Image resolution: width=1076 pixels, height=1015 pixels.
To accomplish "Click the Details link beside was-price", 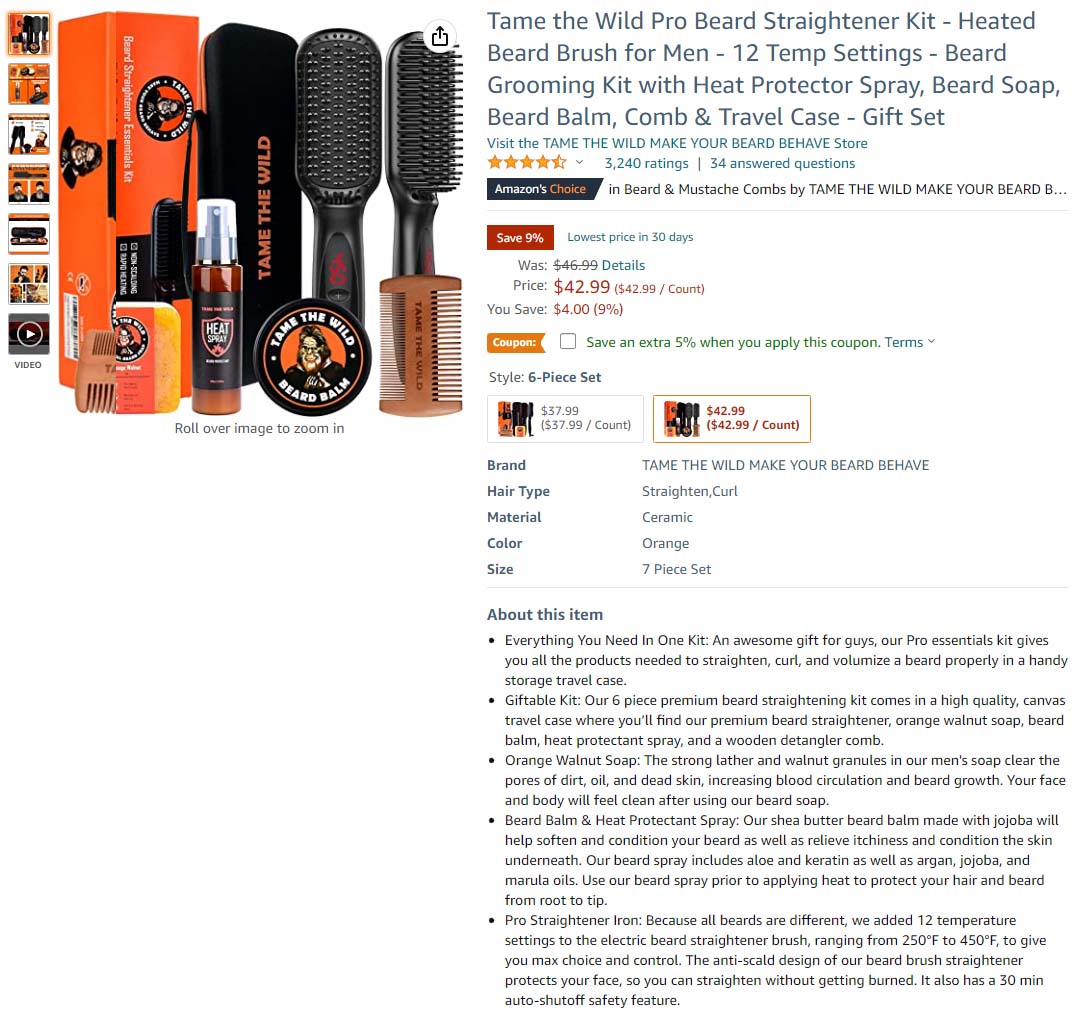I will coord(623,265).
